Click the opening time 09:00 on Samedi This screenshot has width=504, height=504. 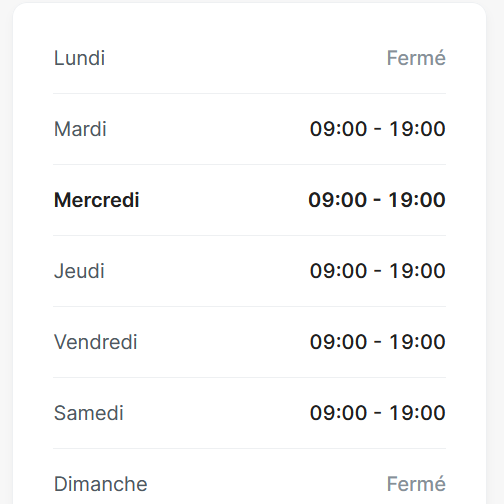pos(338,413)
